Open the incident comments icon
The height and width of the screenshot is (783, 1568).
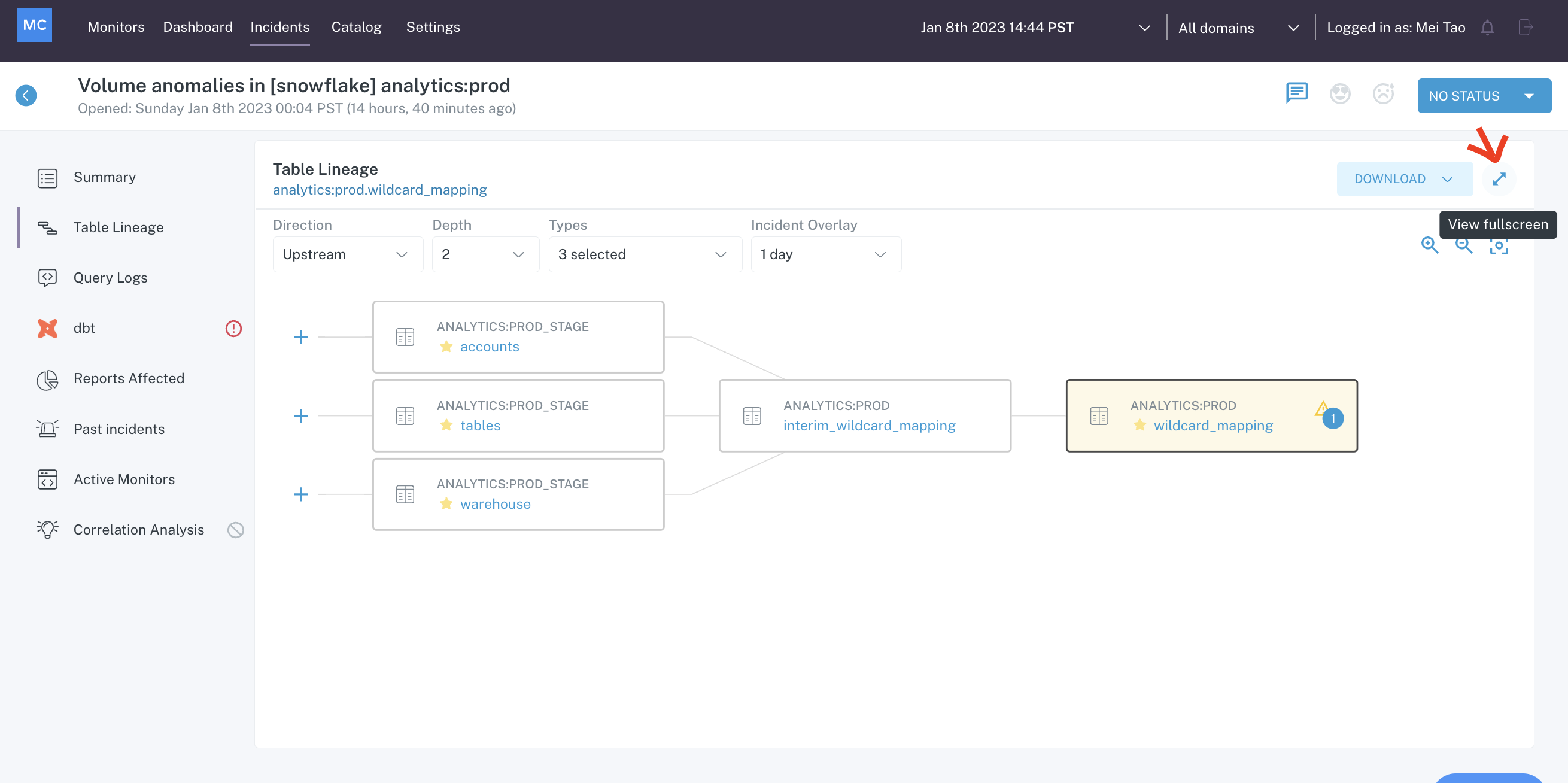coord(1296,93)
